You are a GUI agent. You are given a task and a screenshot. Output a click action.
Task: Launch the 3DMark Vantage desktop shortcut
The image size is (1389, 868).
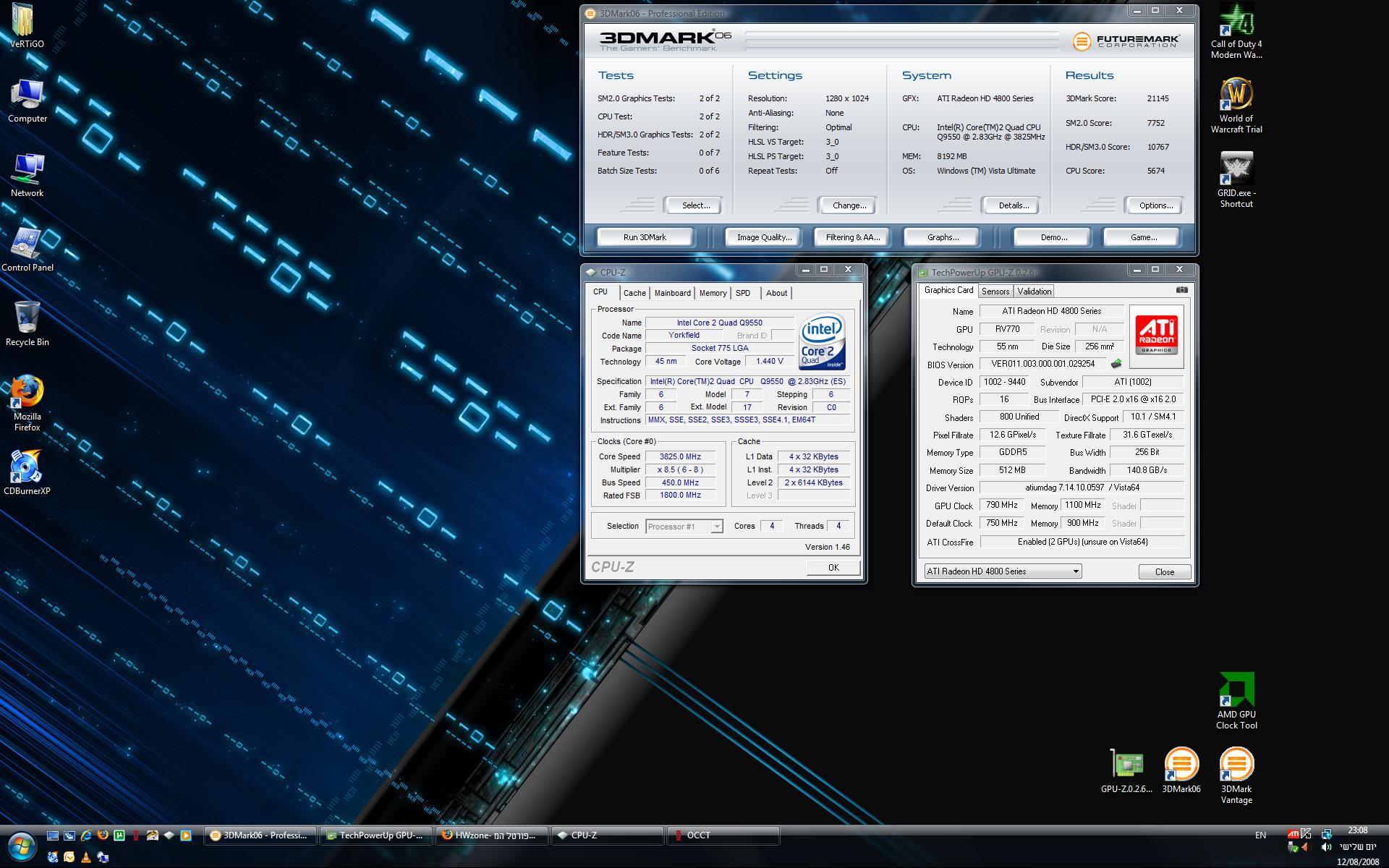tap(1236, 776)
